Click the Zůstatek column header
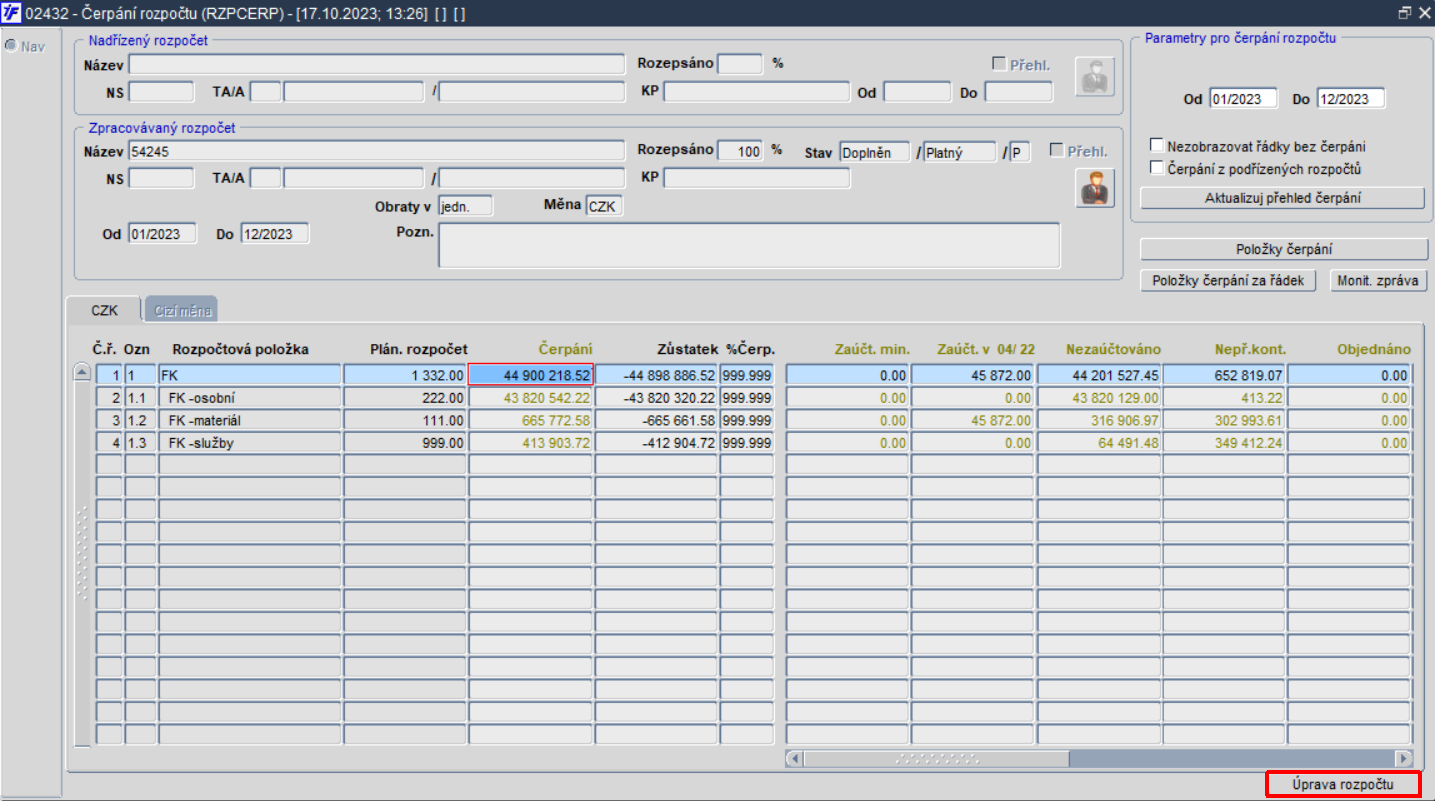 [x=688, y=349]
